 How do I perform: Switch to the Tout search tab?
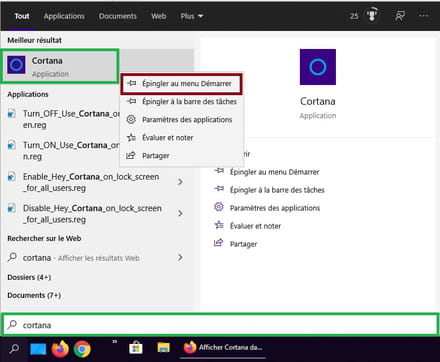click(22, 16)
